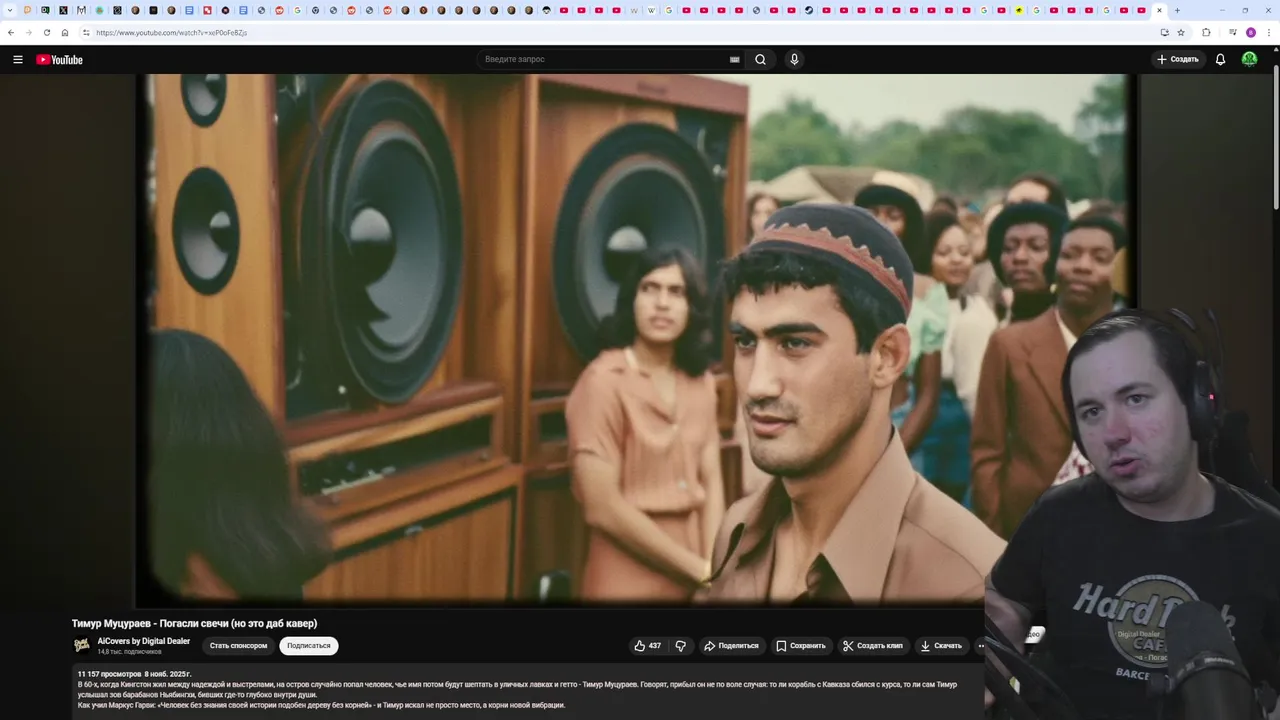Viewport: 1280px width, 720px height.
Task: Open the AiCovers channel avatar
Action: pos(82,645)
